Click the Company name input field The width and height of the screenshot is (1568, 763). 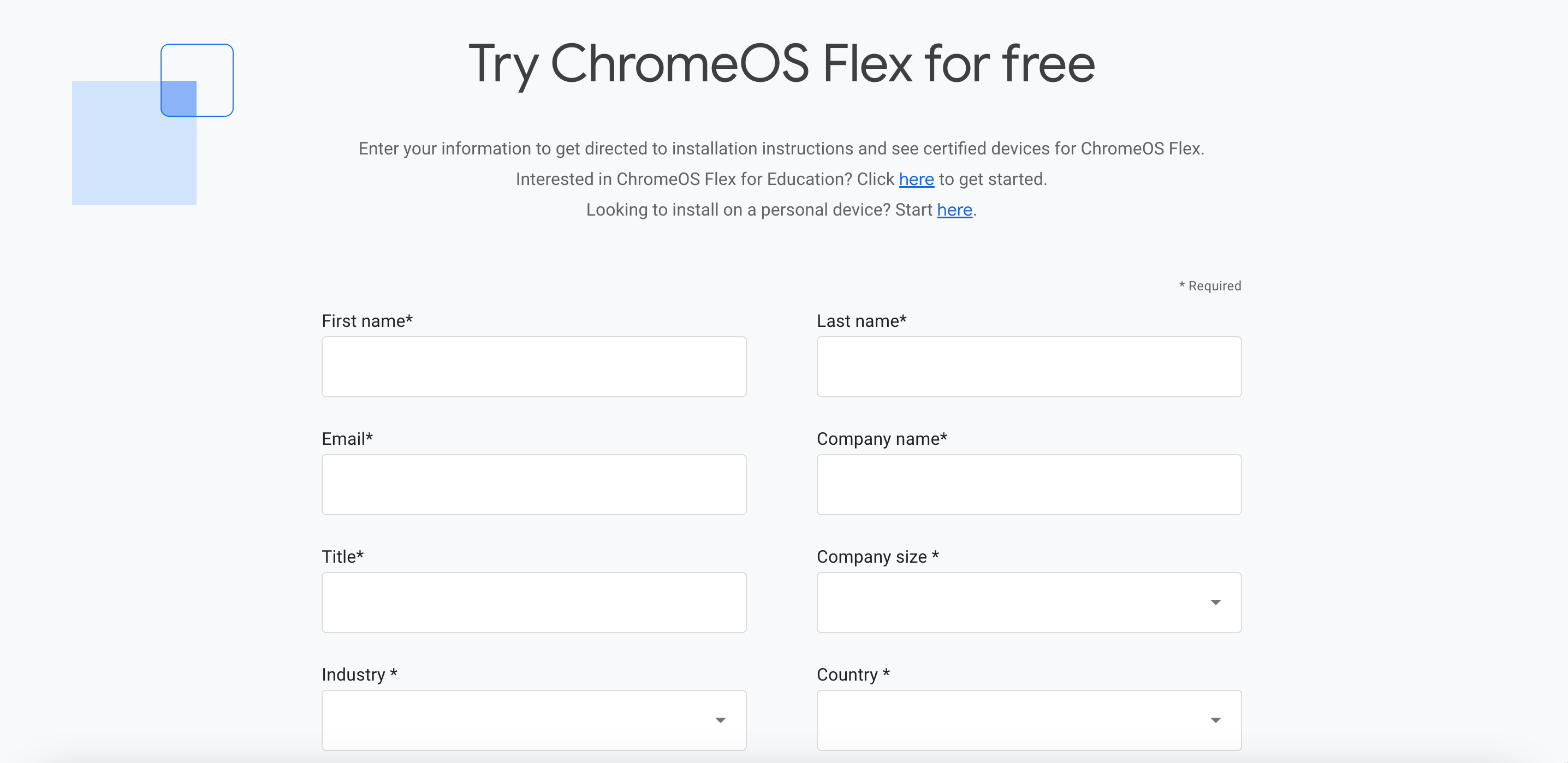[x=1029, y=484]
